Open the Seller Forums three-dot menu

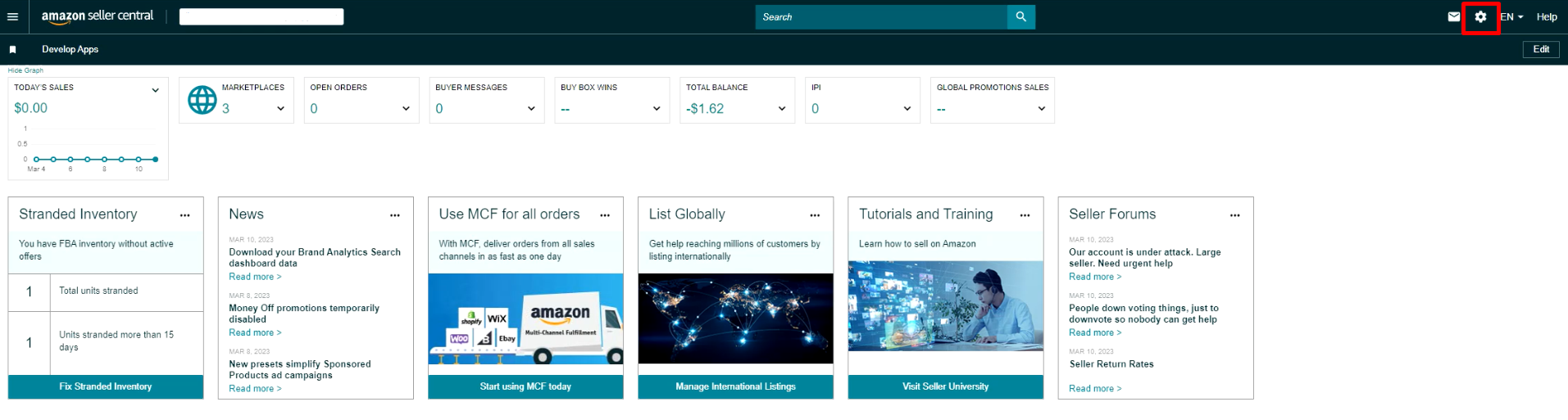coord(1234,215)
